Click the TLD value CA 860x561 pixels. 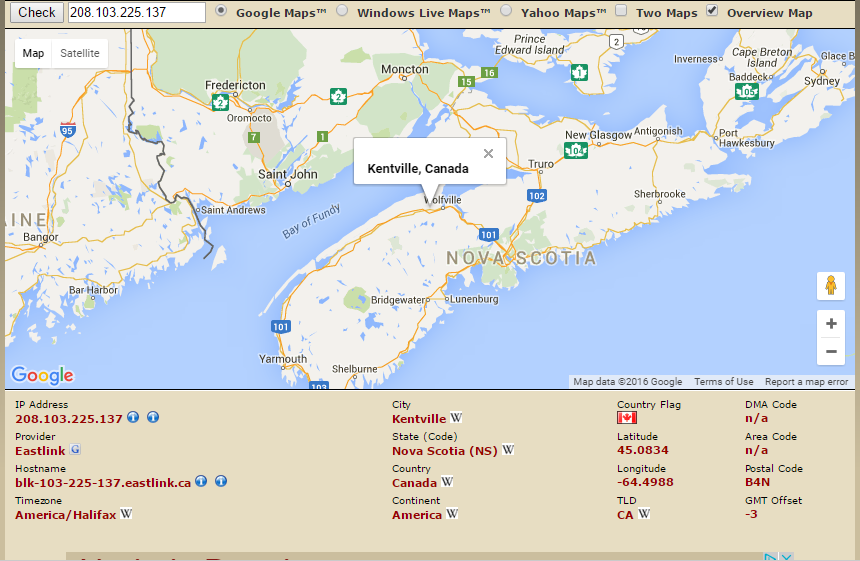[x=625, y=515]
